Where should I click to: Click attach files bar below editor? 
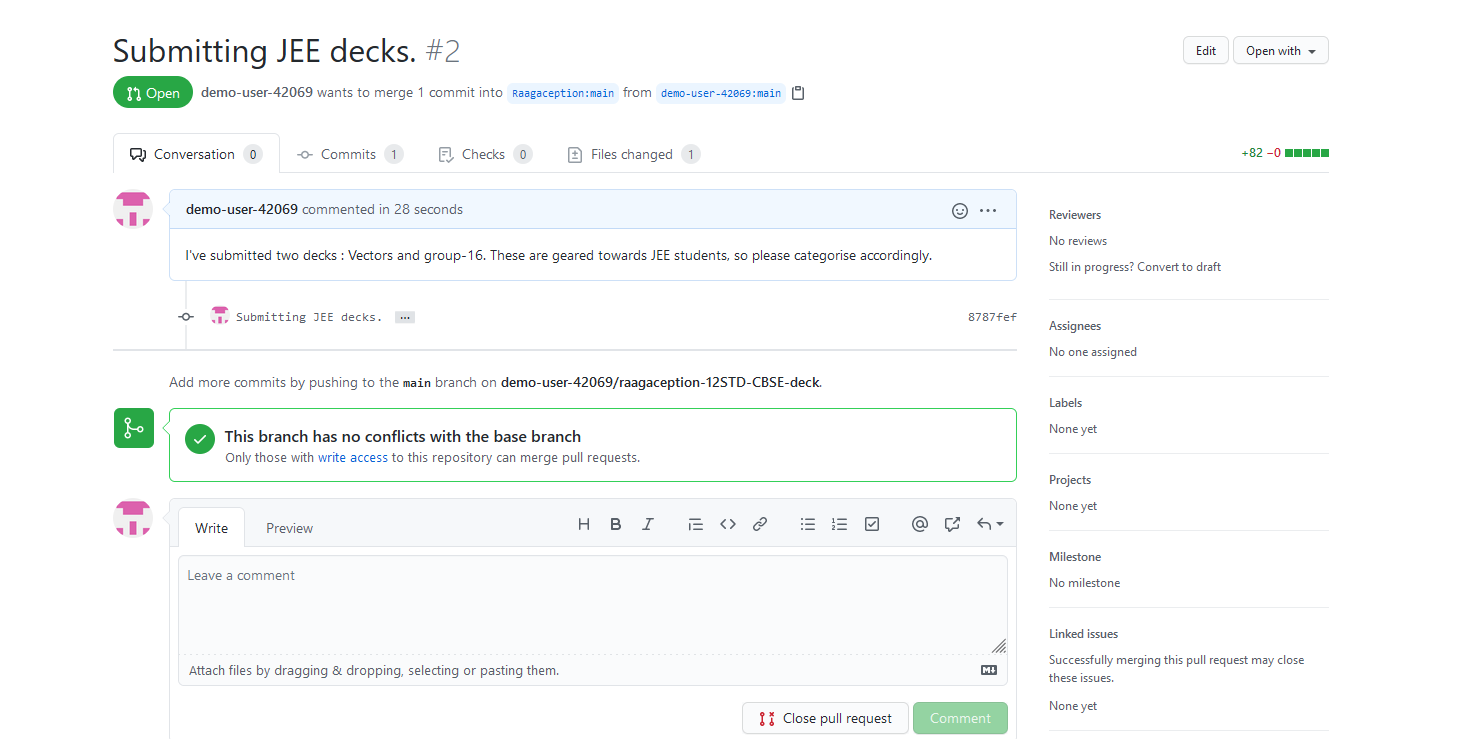pos(593,670)
